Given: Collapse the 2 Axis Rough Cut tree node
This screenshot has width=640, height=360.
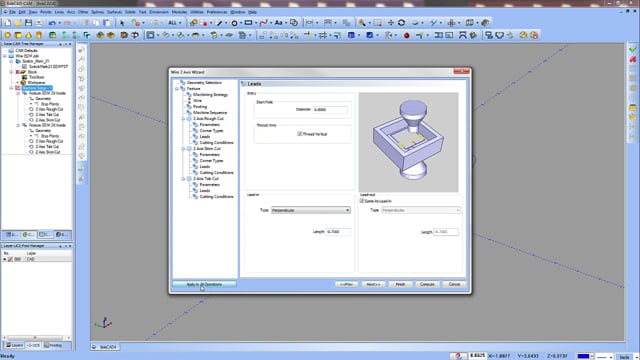Looking at the screenshot, I should [x=183, y=118].
